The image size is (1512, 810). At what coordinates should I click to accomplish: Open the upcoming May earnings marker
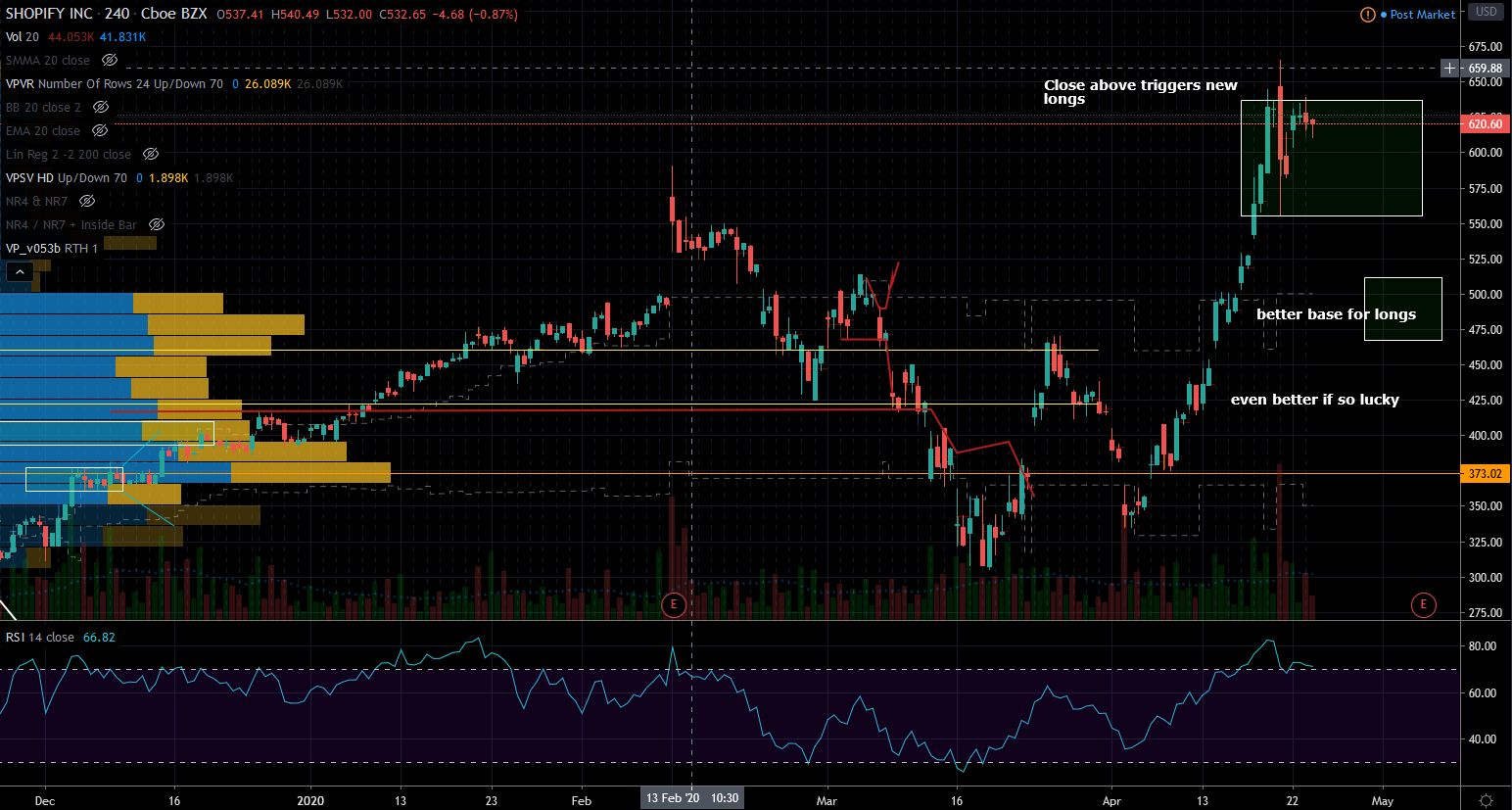pyautogui.click(x=1424, y=604)
